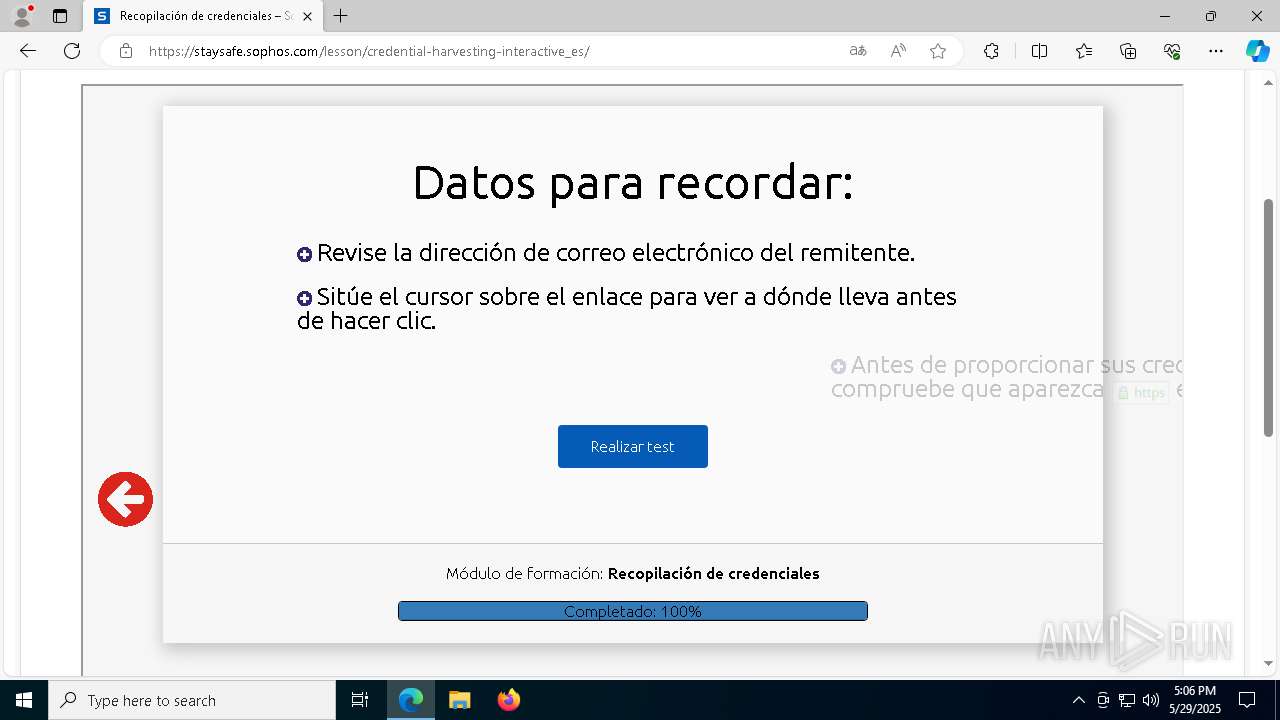The image size is (1280, 720).
Task: Open Firefox from taskbar
Action: click(509, 700)
